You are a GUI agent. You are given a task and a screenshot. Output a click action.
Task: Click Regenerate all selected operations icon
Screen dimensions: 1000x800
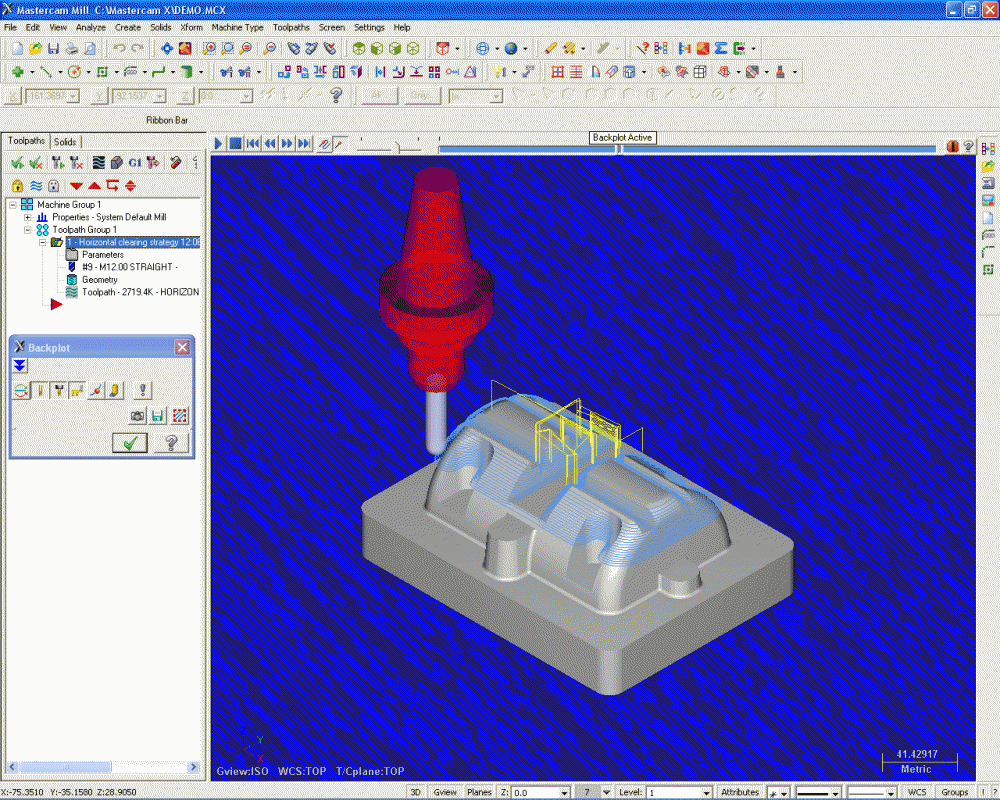click(x=58, y=163)
